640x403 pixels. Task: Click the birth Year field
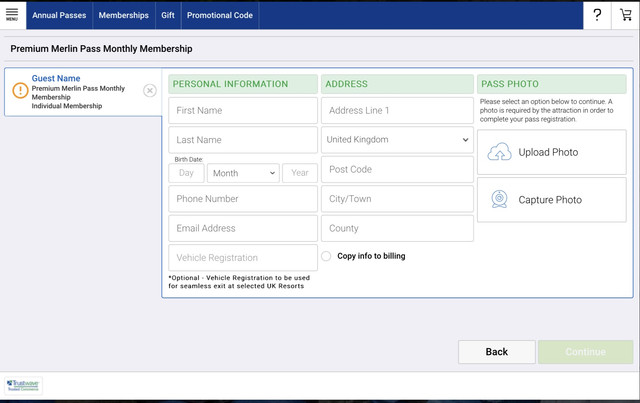pos(300,173)
